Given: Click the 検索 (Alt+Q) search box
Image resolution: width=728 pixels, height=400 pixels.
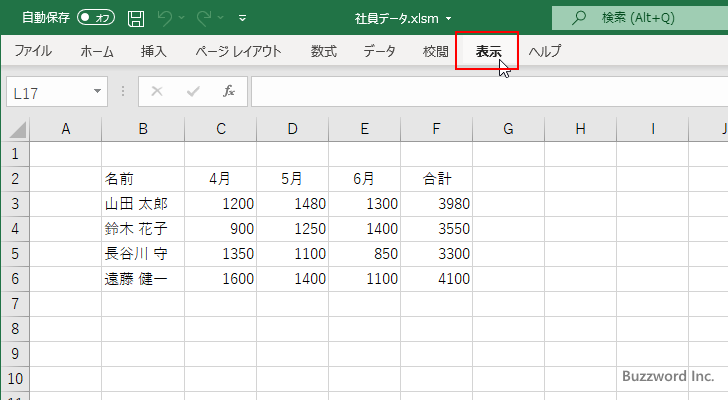Looking at the screenshot, I should click(x=640, y=18).
